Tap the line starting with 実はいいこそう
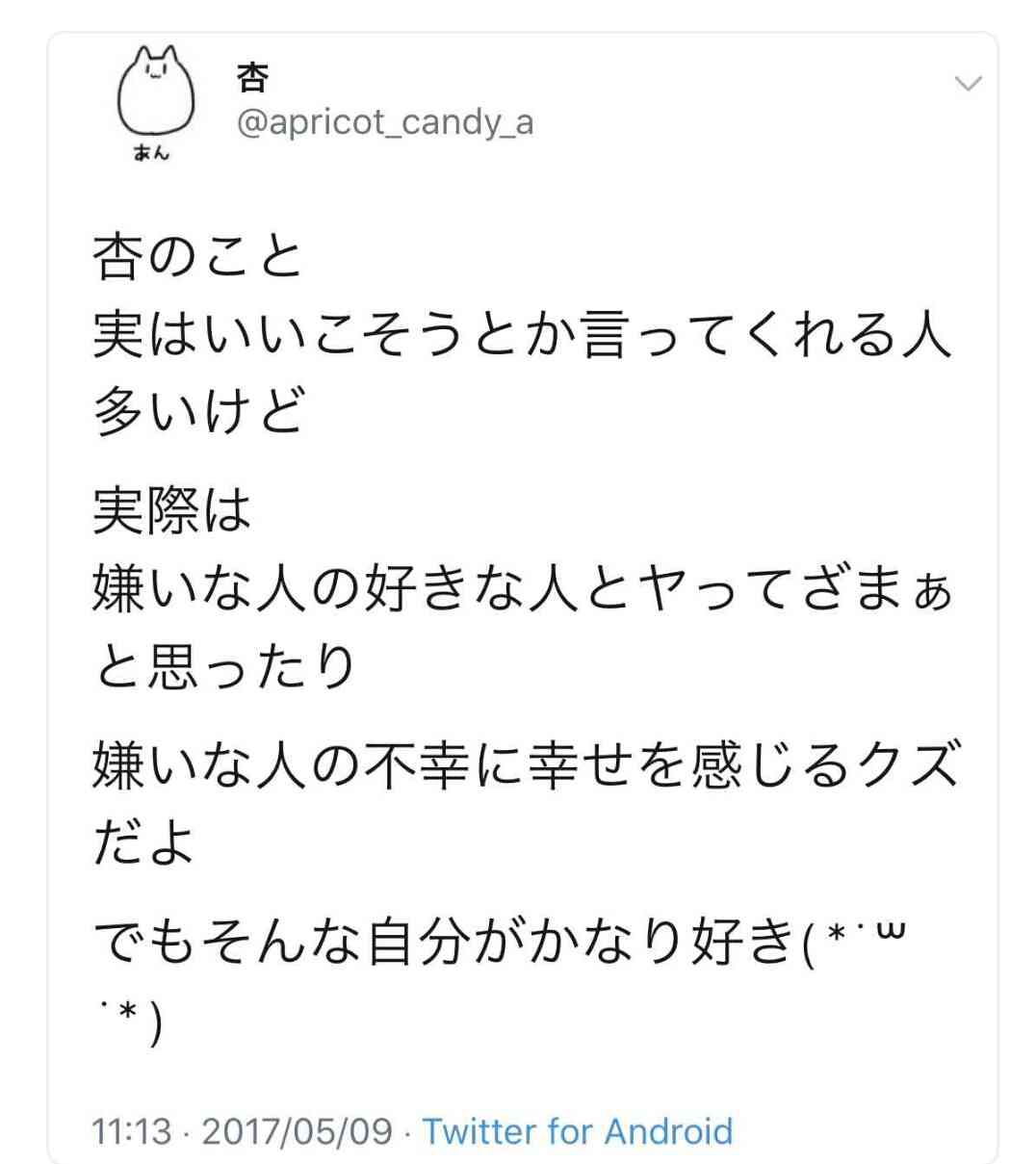 pos(522,334)
